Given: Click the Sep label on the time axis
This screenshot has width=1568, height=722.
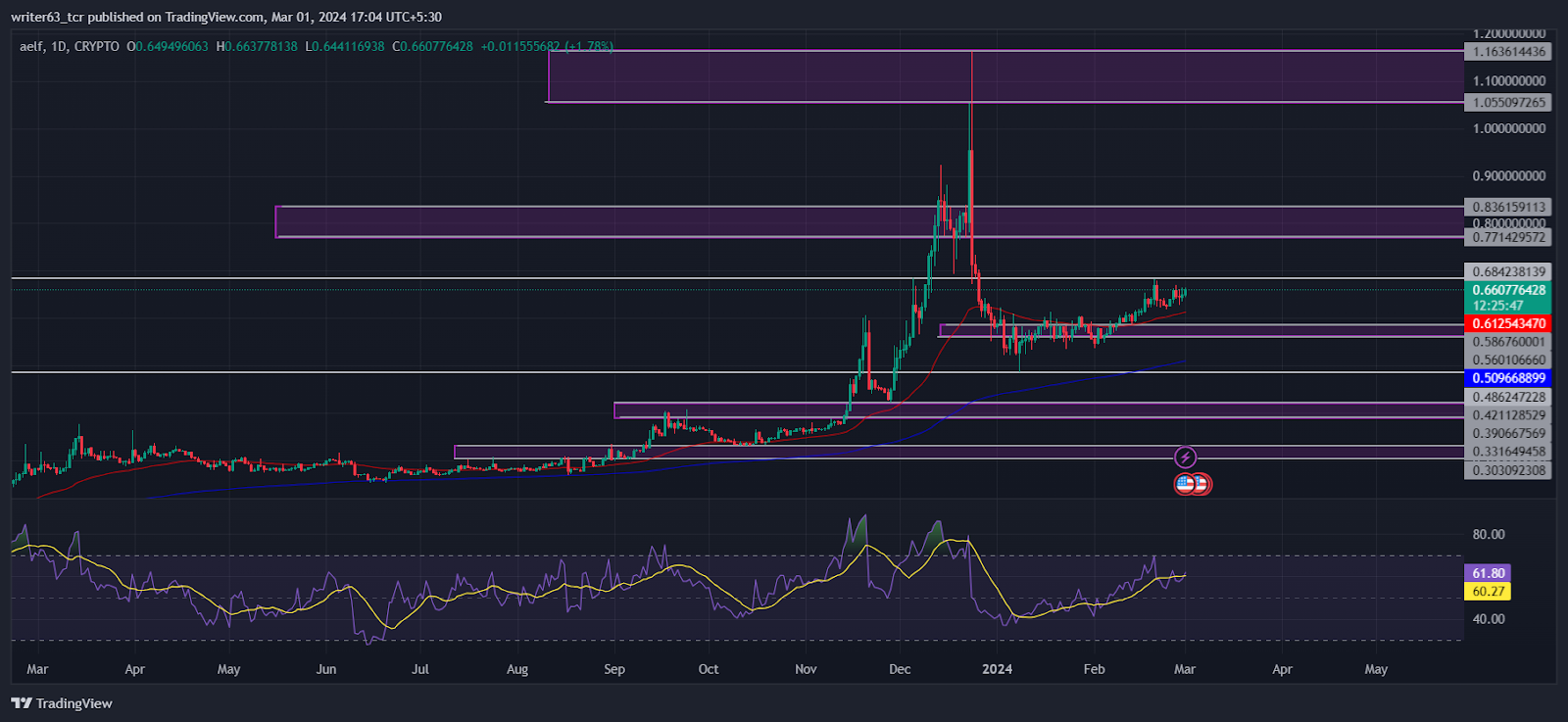Looking at the screenshot, I should coord(614,669).
